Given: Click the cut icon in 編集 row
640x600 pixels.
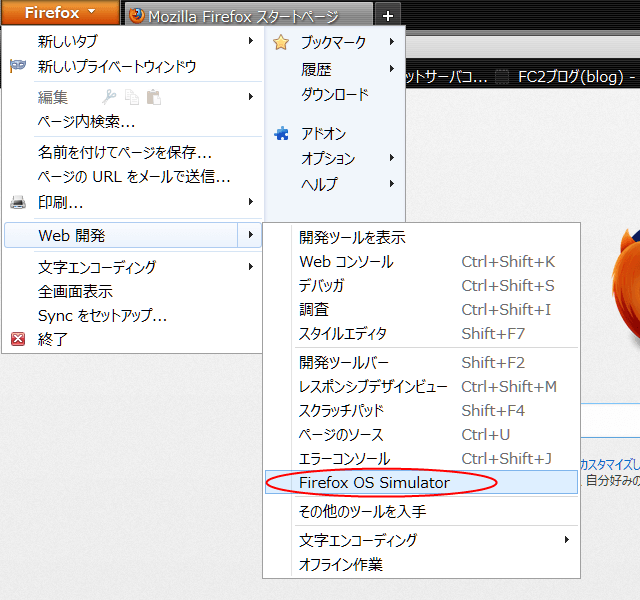Looking at the screenshot, I should pos(110,97).
